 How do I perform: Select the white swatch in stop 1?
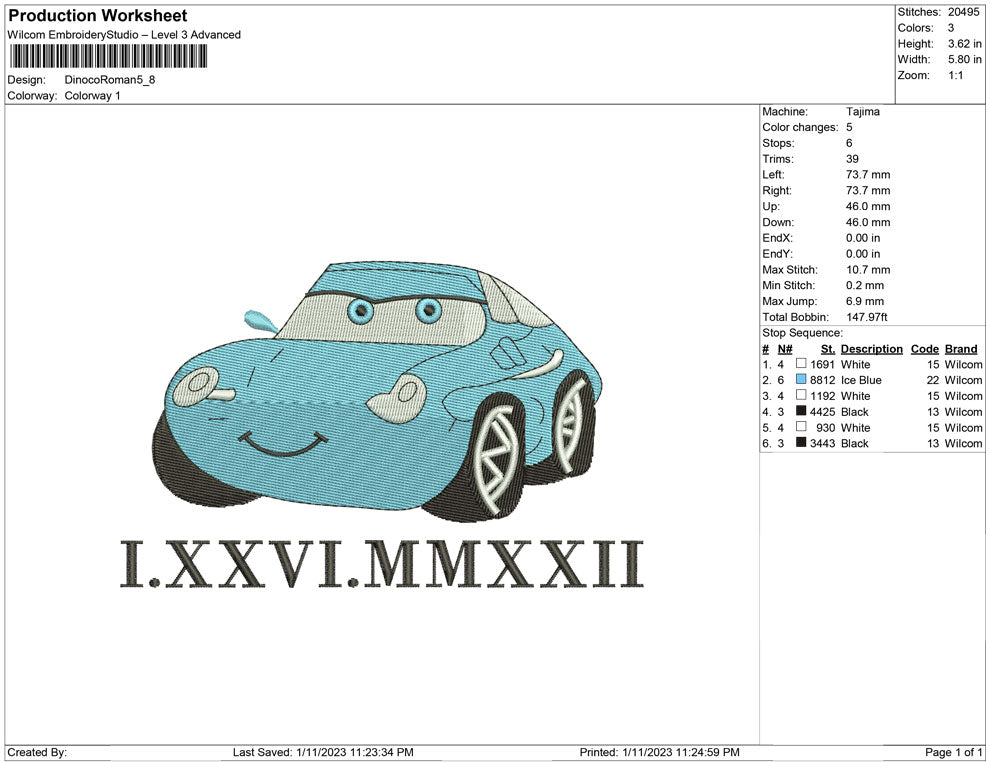801,365
